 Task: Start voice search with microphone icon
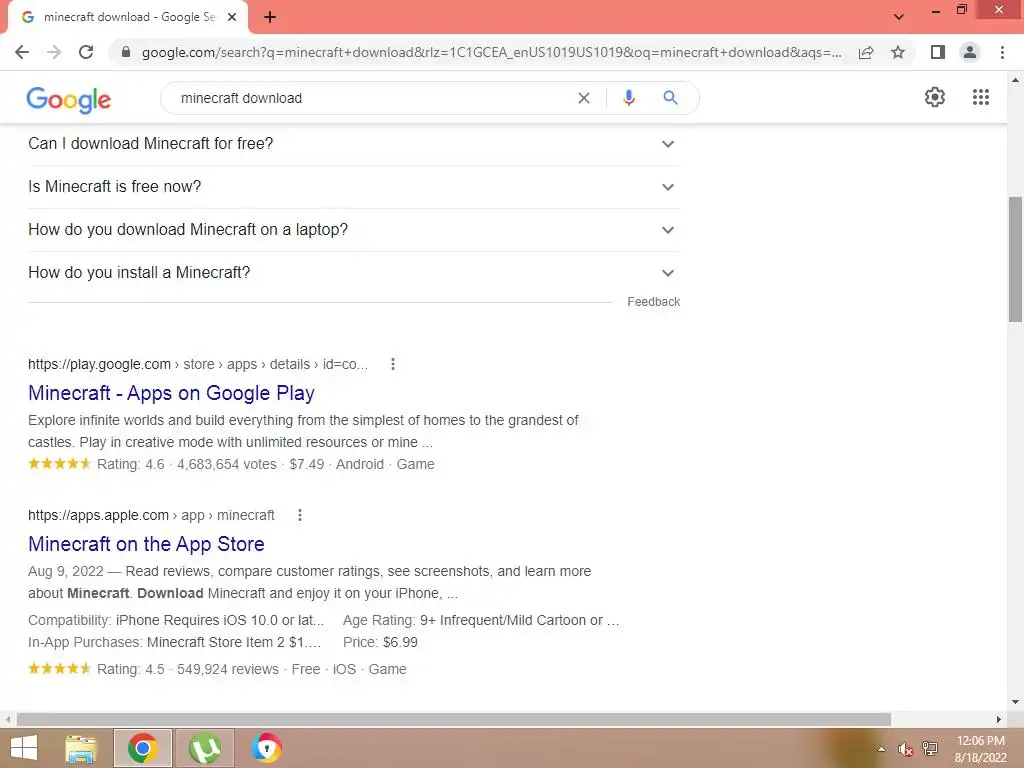point(629,98)
